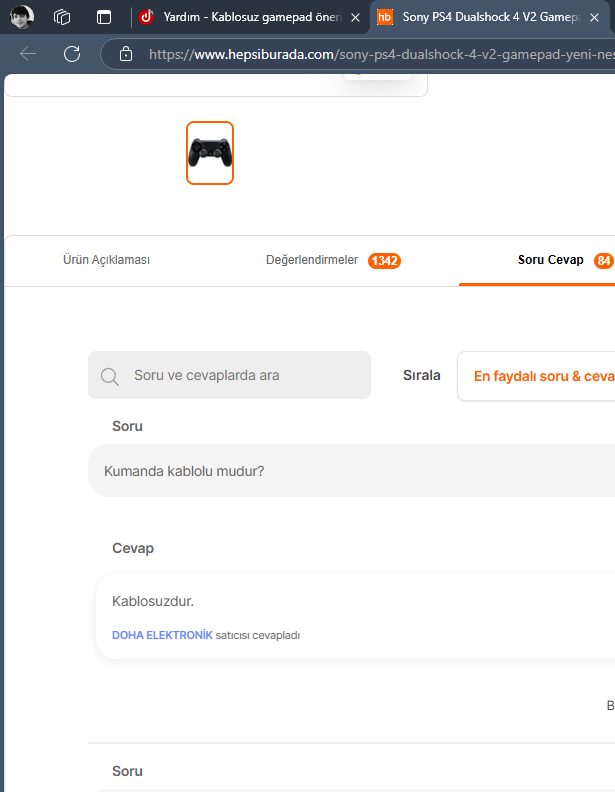The height and width of the screenshot is (792, 615).
Task: Focus the 'Soru ve cevaplarda ara' search field
Action: tap(229, 375)
